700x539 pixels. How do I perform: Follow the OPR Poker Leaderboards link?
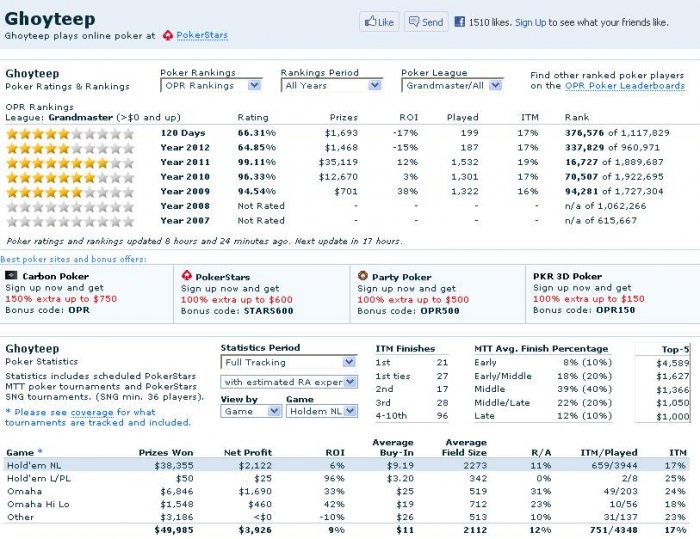click(x=625, y=86)
